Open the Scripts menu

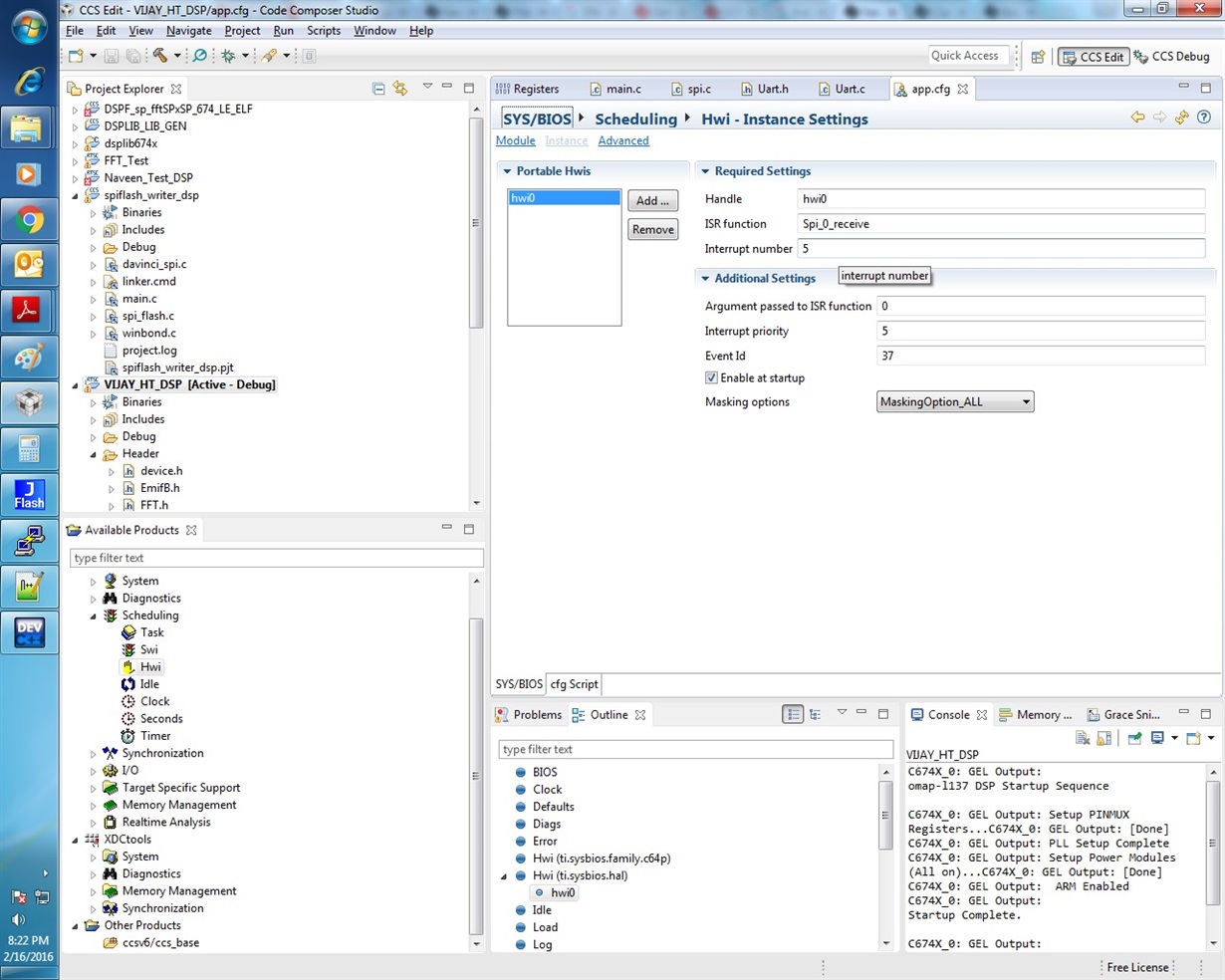324,31
